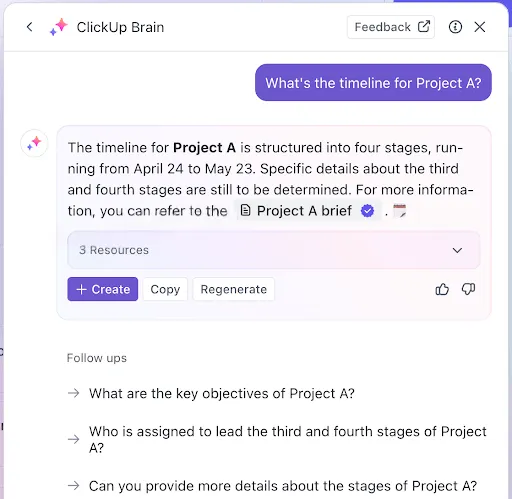The width and height of the screenshot is (512, 499).
Task: Select the follow-up about more details on the stages
Action: [x=272, y=486]
